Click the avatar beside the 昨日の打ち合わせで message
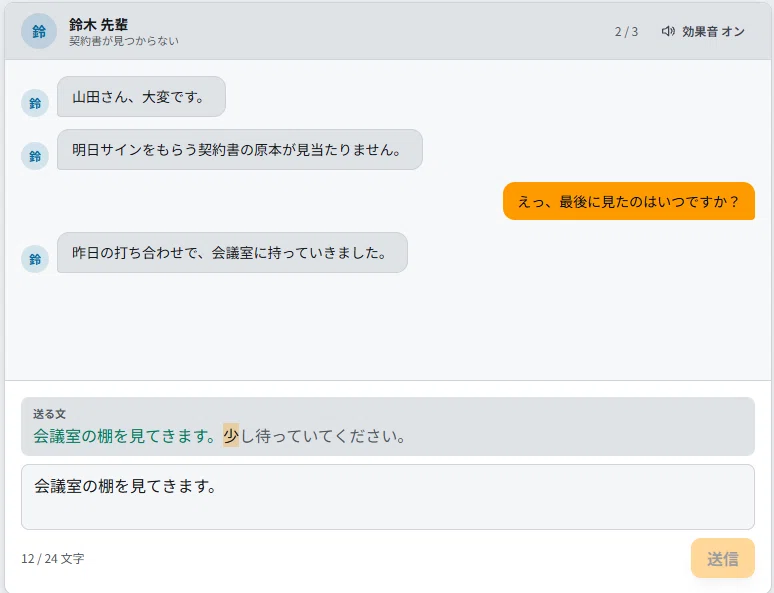The image size is (774, 593). [x=35, y=259]
